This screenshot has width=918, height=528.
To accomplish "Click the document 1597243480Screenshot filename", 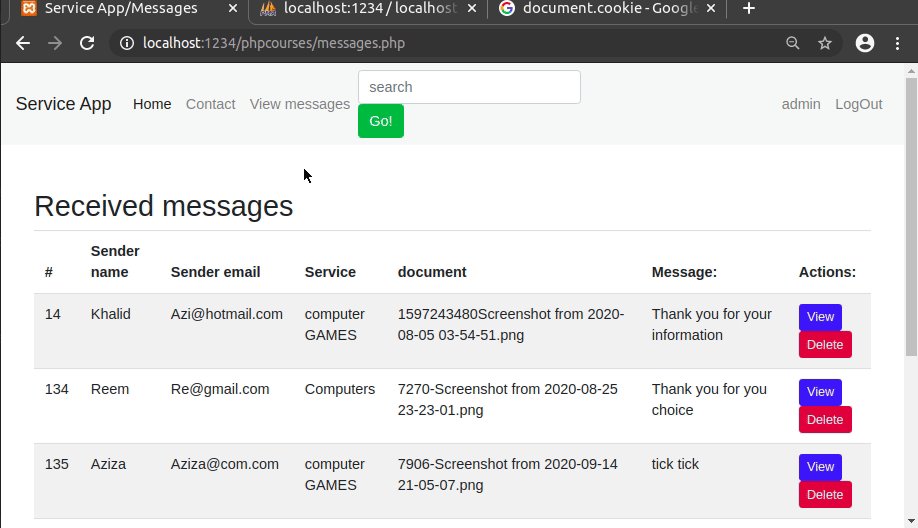I will click(x=511, y=325).
